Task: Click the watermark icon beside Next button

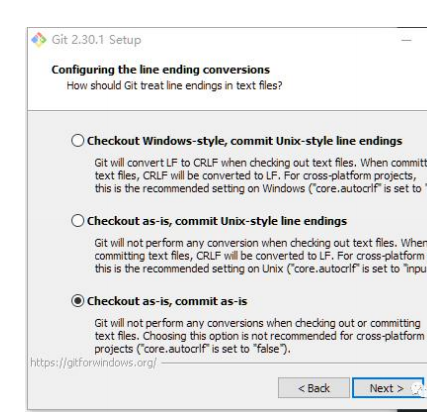Action: [x=419, y=389]
